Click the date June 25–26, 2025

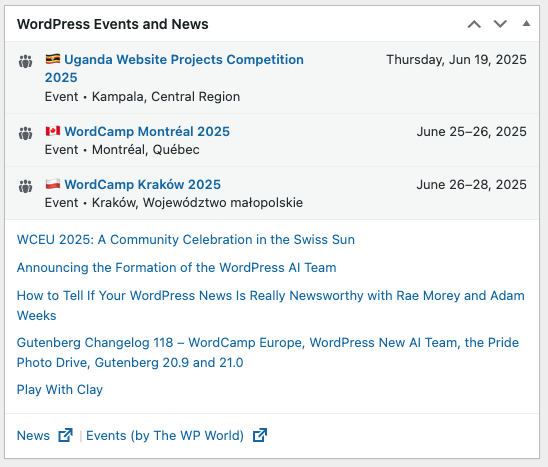click(471, 131)
